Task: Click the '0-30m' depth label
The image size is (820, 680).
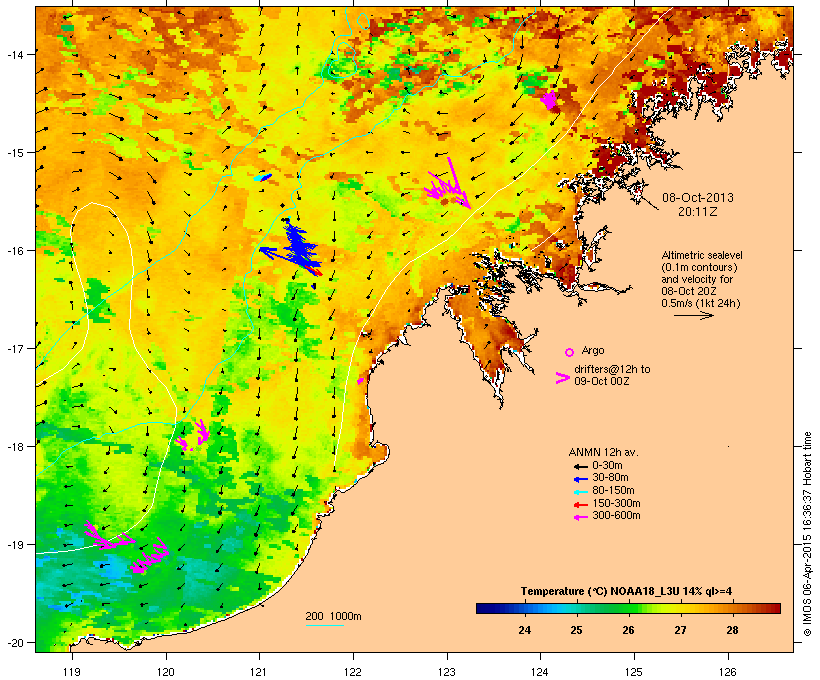Action: pos(607,466)
